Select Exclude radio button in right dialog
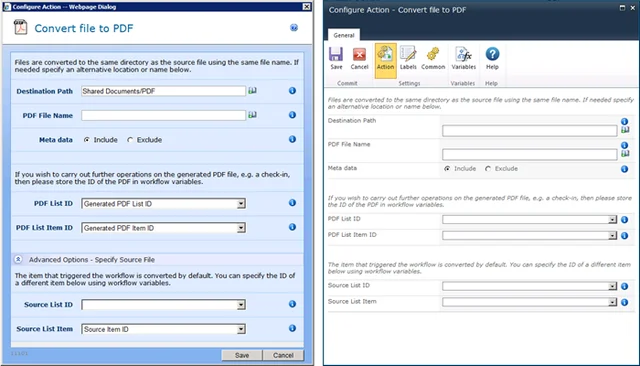The image size is (640, 366). coord(488,169)
